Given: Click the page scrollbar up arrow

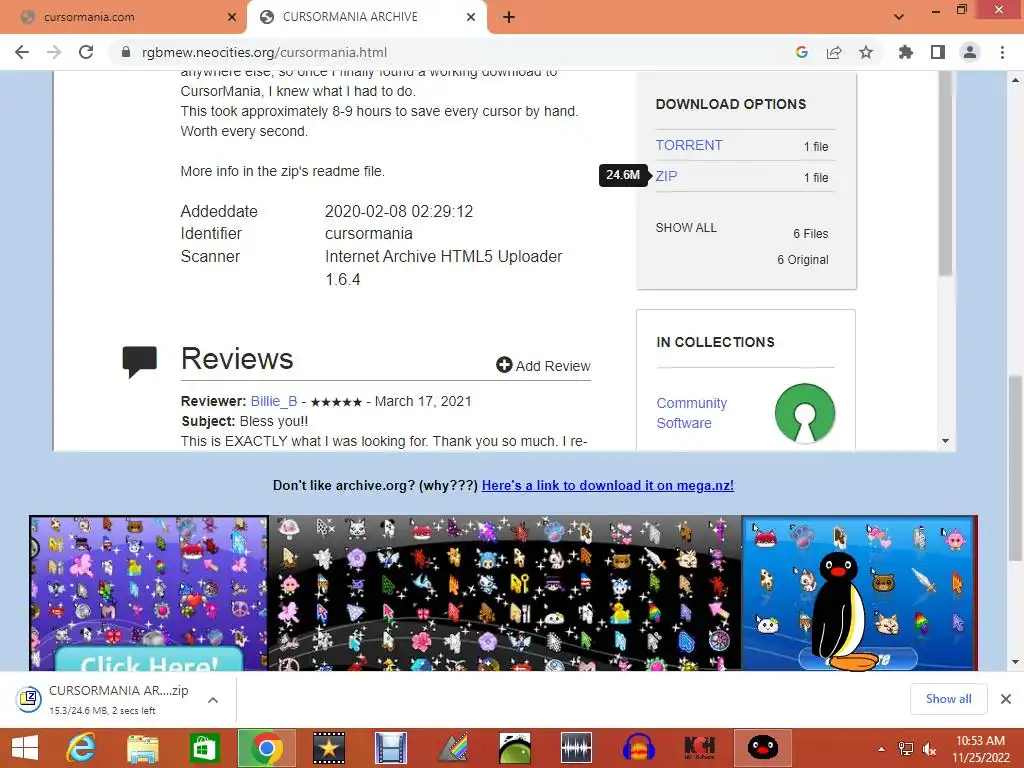Looking at the screenshot, I should pos(1015,80).
